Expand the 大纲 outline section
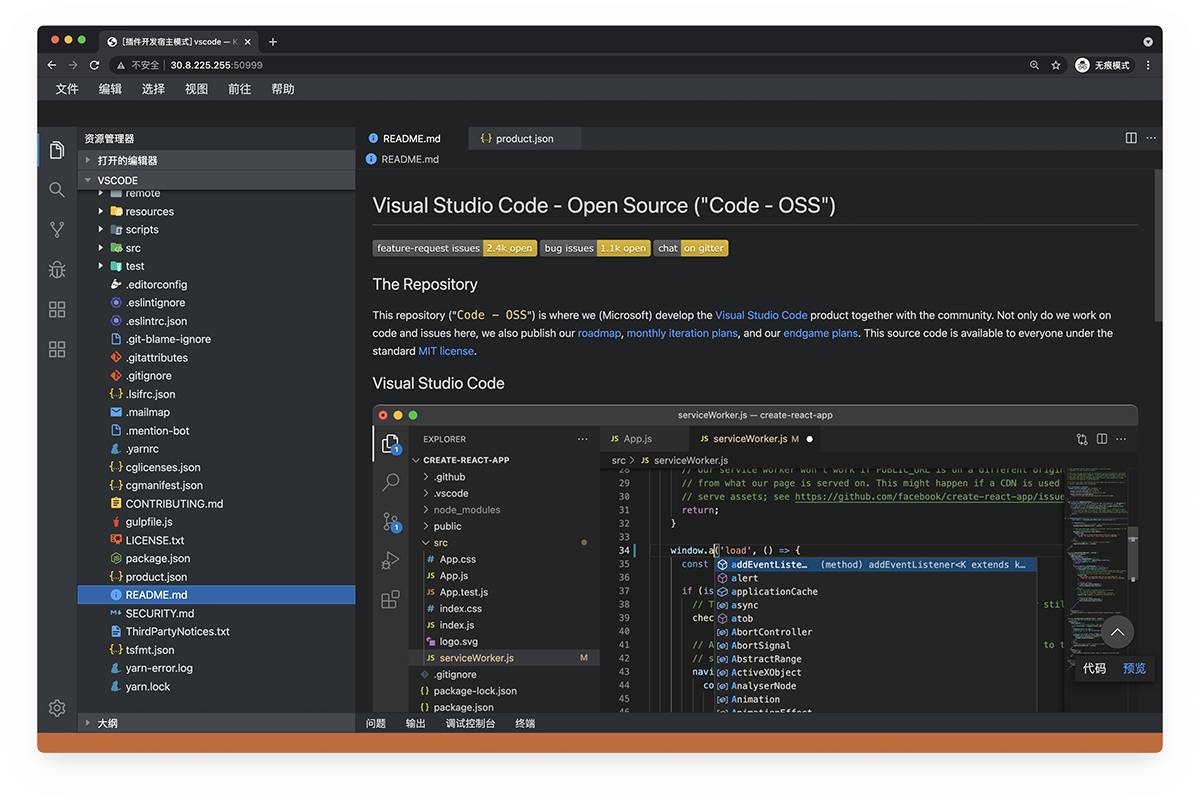Image resolution: width=1200 pixels, height=802 pixels. [107, 723]
